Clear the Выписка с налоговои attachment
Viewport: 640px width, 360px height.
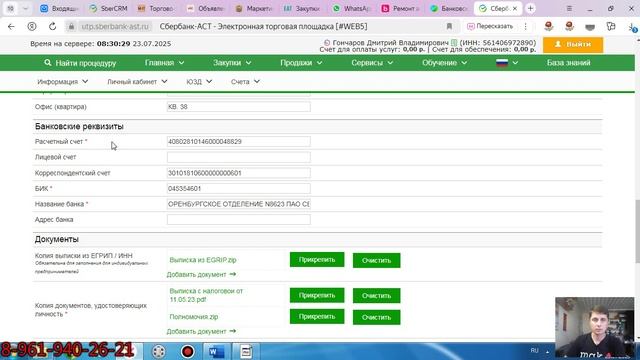coord(376,296)
